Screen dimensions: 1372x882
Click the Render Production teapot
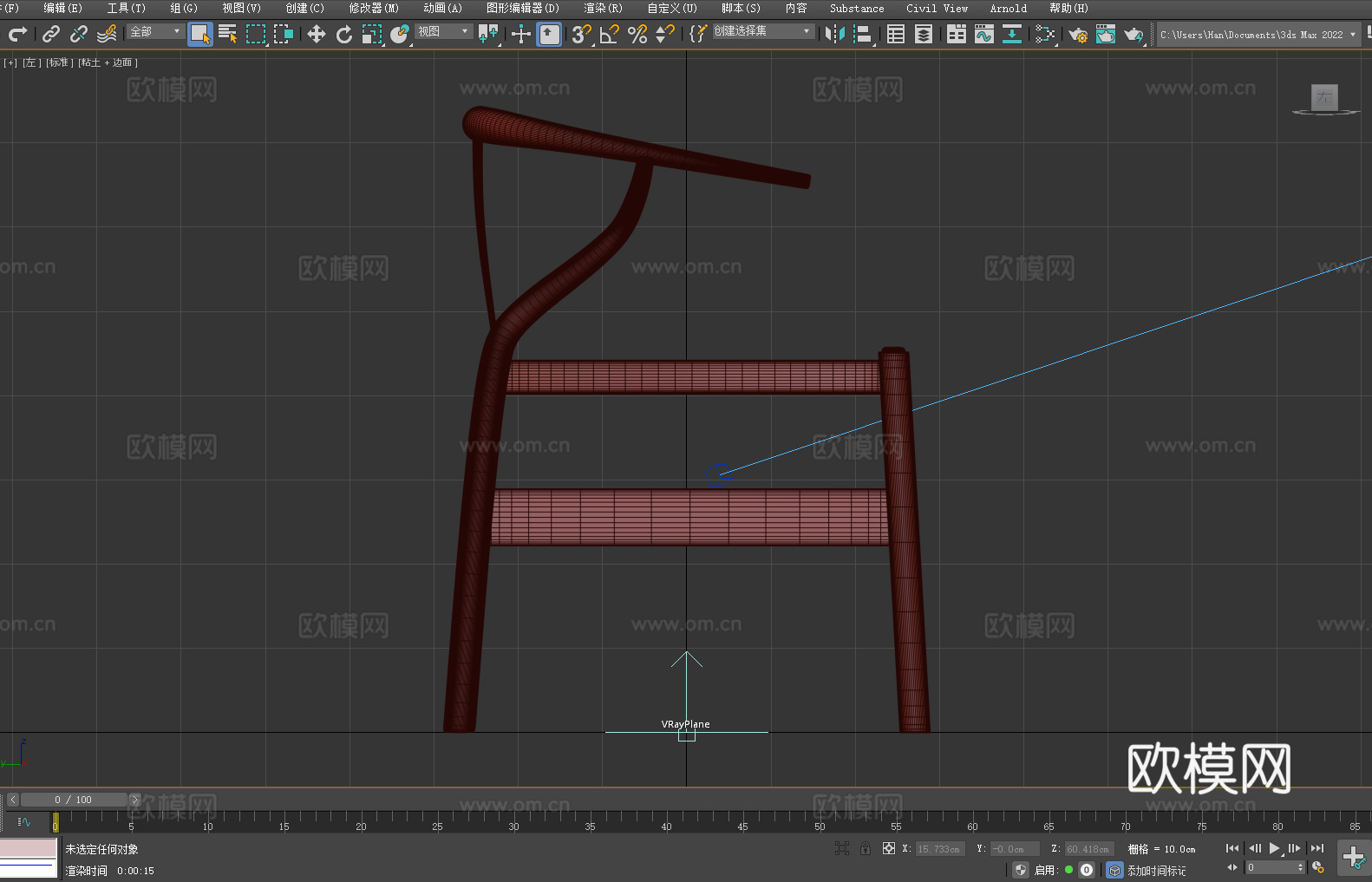pyautogui.click(x=1134, y=34)
